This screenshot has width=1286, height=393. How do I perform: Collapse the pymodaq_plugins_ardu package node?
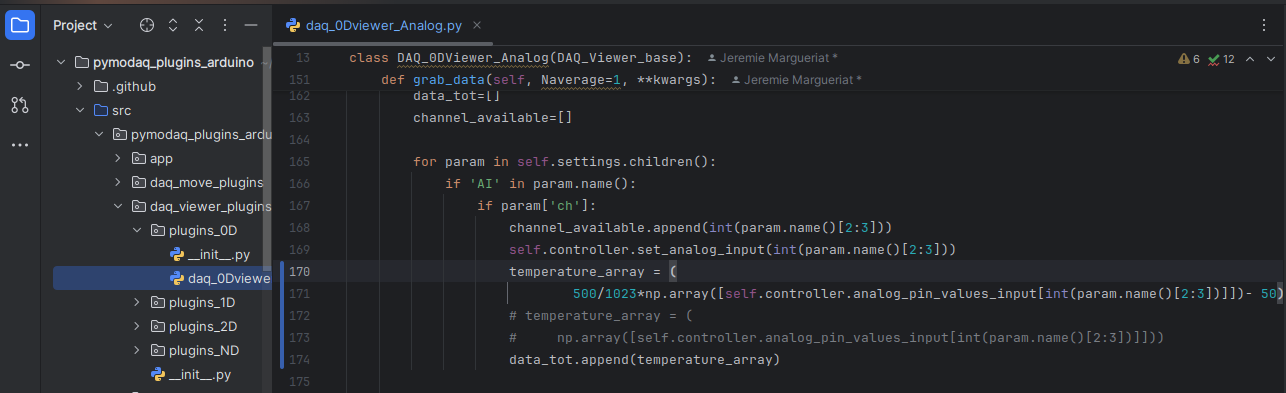coord(99,134)
